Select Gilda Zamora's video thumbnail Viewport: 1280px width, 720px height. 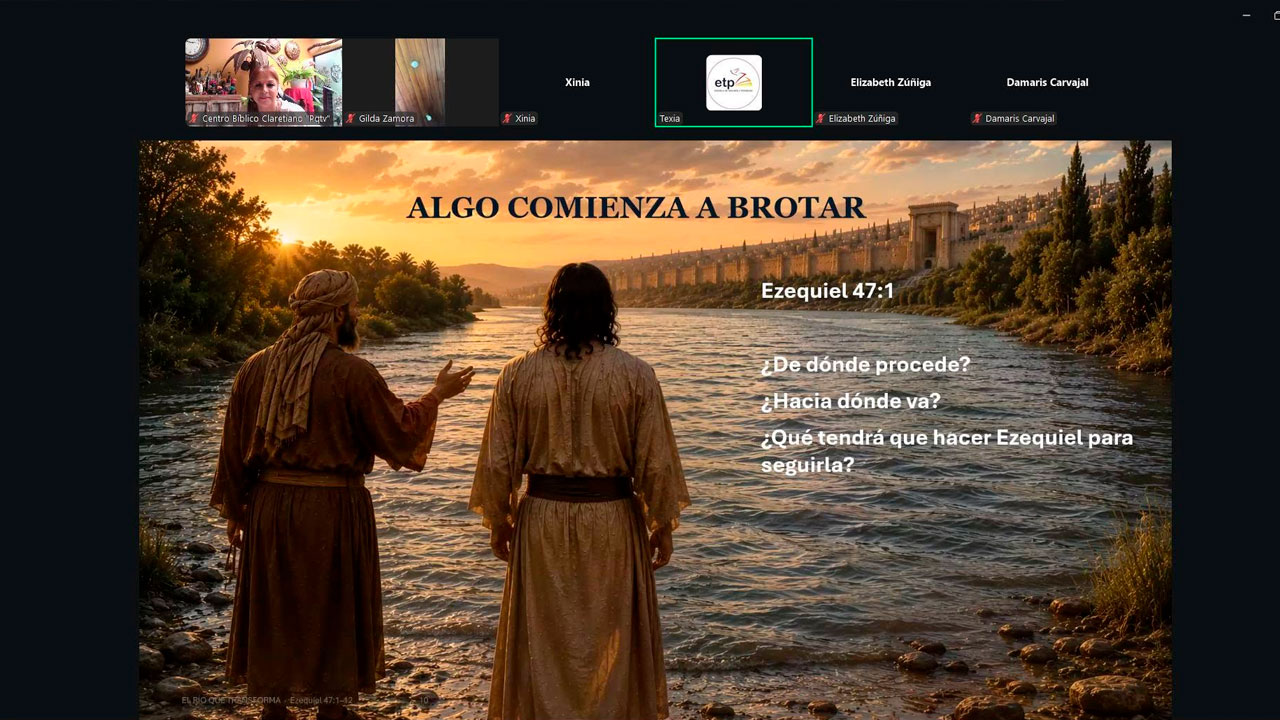tap(420, 82)
